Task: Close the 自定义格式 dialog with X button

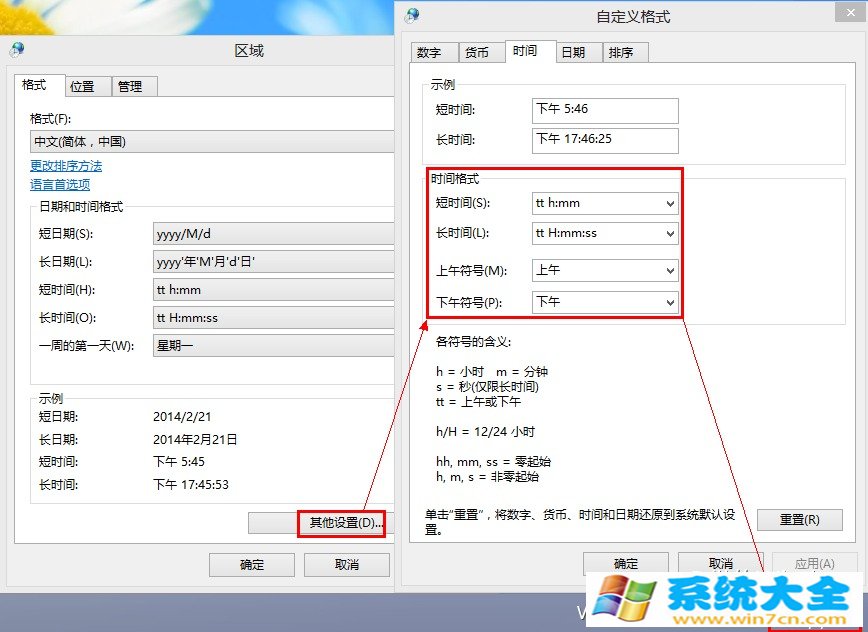Action: tap(851, 12)
